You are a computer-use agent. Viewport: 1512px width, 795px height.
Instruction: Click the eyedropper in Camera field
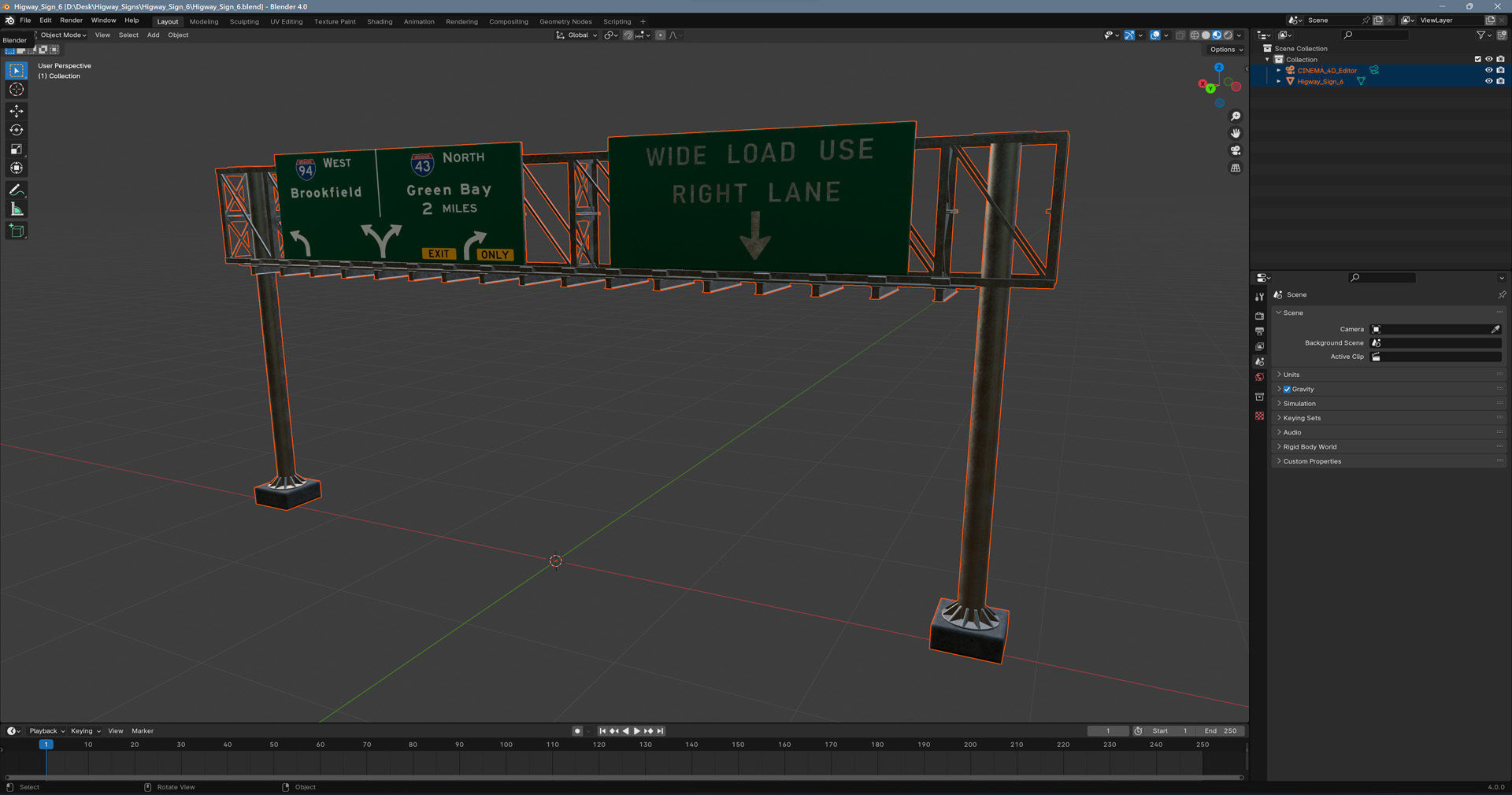click(1495, 329)
